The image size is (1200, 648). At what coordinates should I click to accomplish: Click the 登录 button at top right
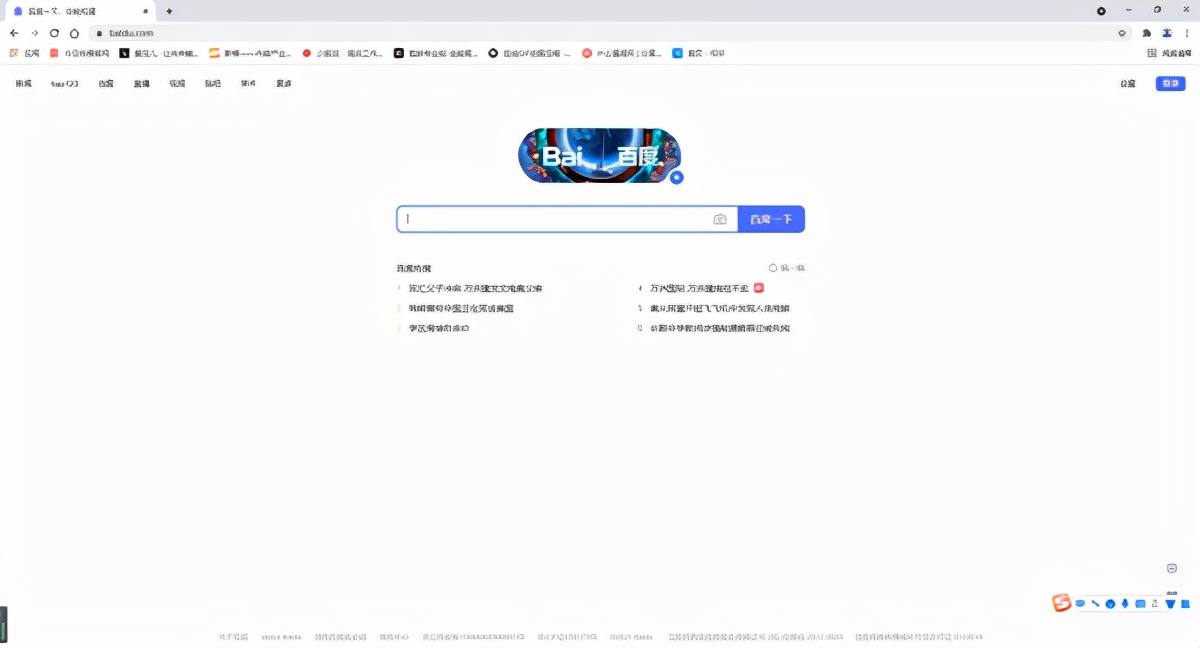click(1168, 83)
